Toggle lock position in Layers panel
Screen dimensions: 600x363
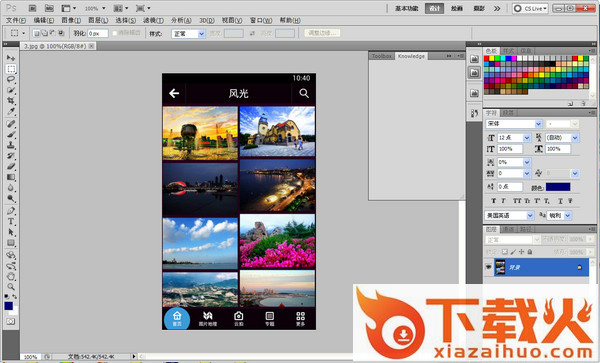tap(521, 252)
